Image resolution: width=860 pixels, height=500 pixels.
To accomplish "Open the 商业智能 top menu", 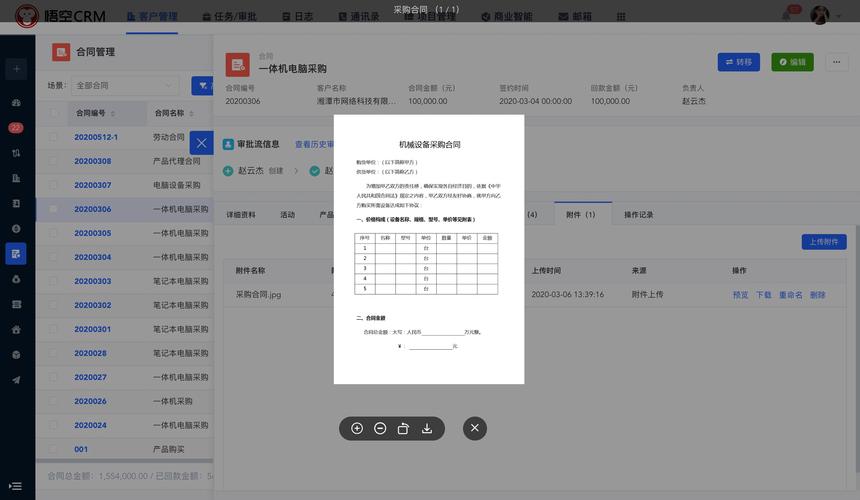I will click(x=506, y=17).
